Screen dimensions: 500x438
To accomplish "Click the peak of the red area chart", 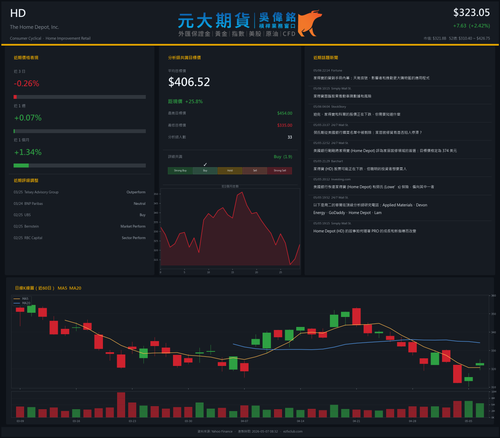I will [242, 193].
